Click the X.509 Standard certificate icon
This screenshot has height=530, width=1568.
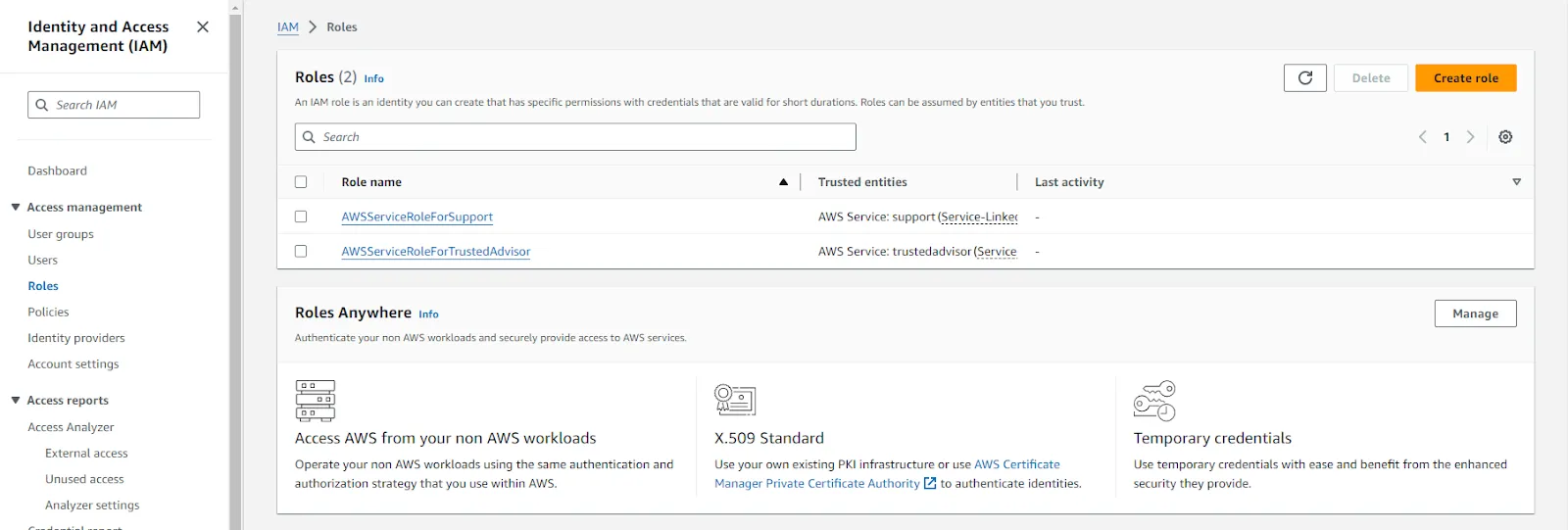point(735,400)
